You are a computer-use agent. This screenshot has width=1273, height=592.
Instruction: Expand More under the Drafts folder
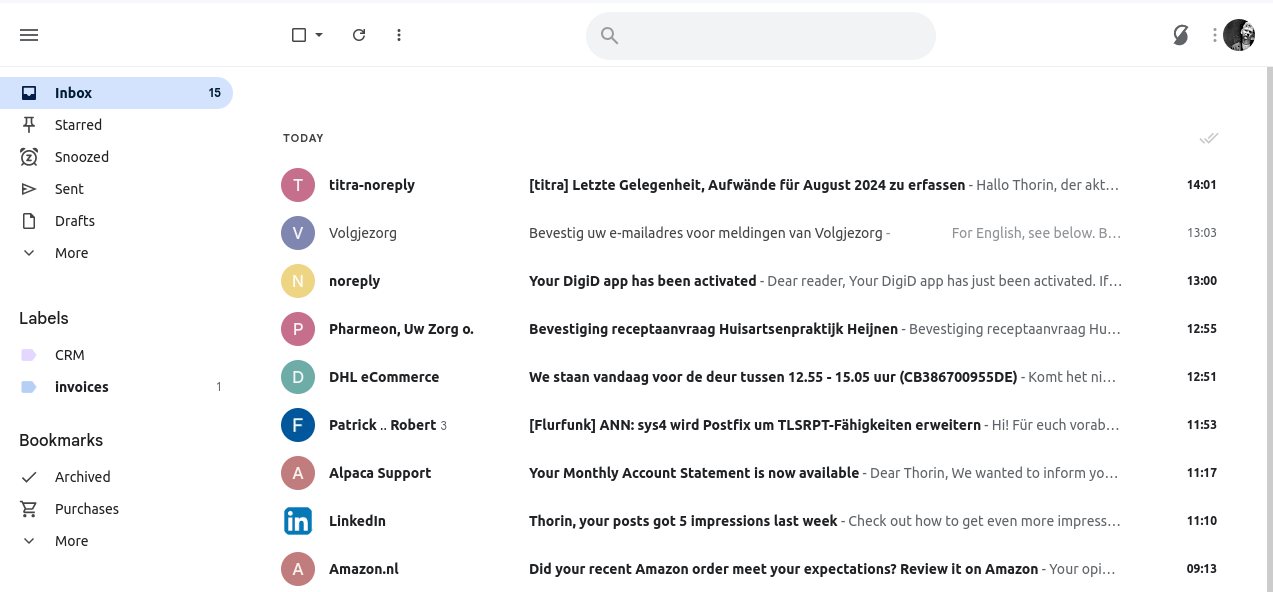click(71, 253)
